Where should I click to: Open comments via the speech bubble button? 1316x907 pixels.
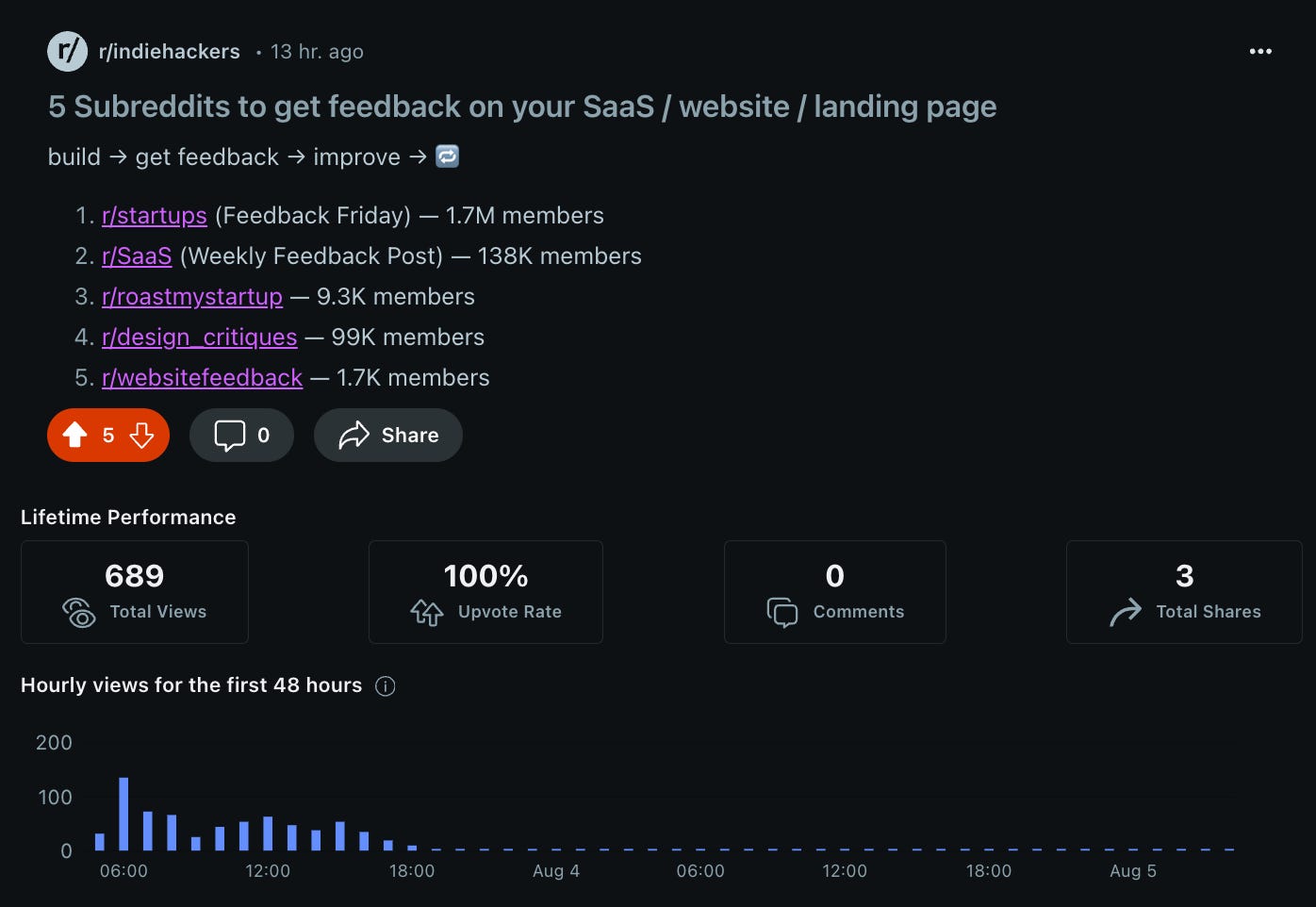coord(241,435)
